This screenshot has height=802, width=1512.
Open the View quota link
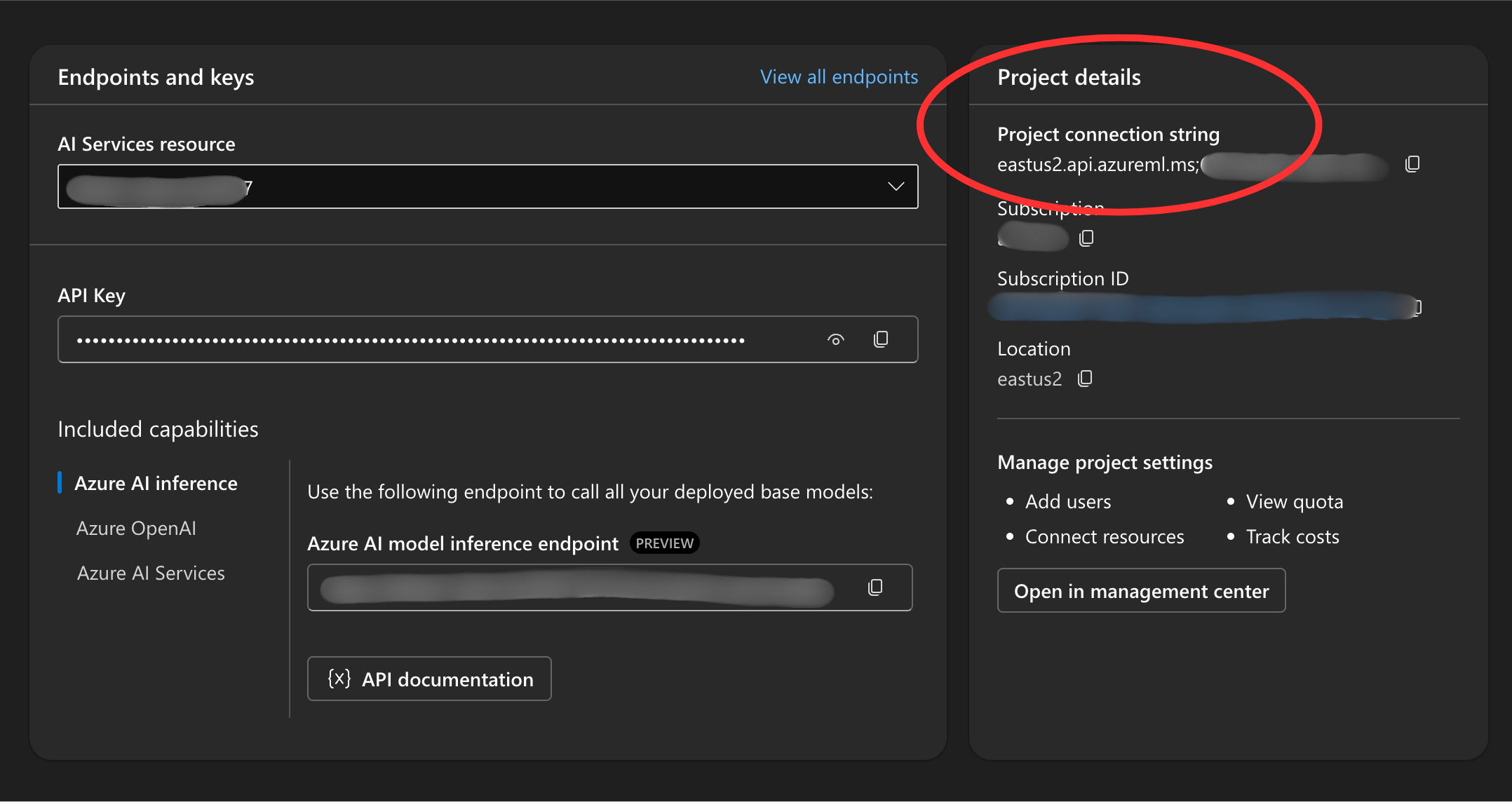pos(1294,502)
